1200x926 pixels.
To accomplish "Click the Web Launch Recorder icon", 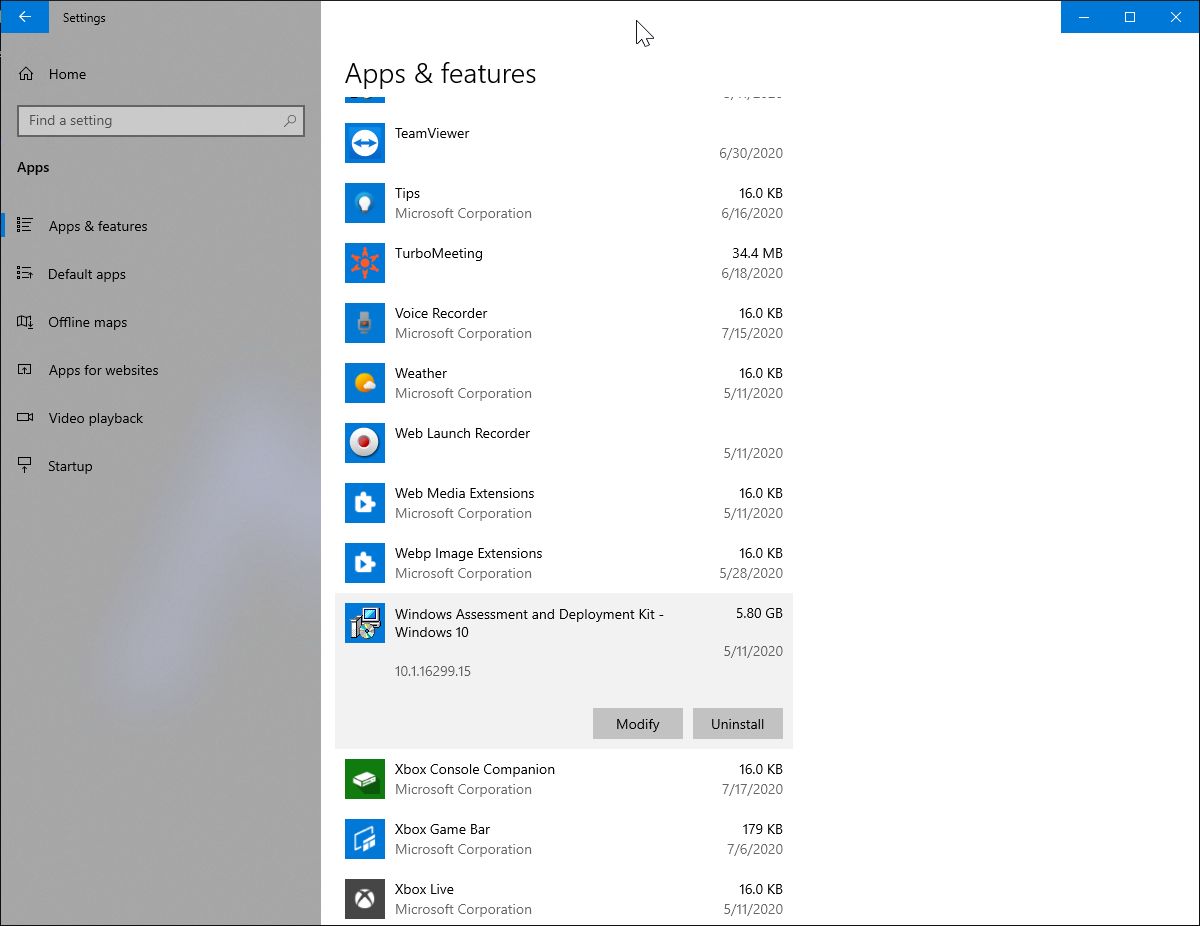I will click(365, 443).
